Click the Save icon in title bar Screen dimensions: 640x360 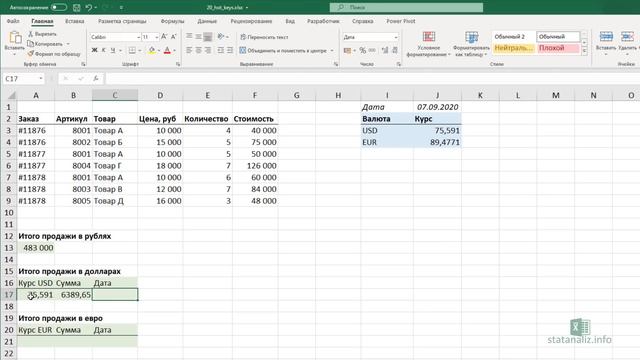(x=76, y=7)
